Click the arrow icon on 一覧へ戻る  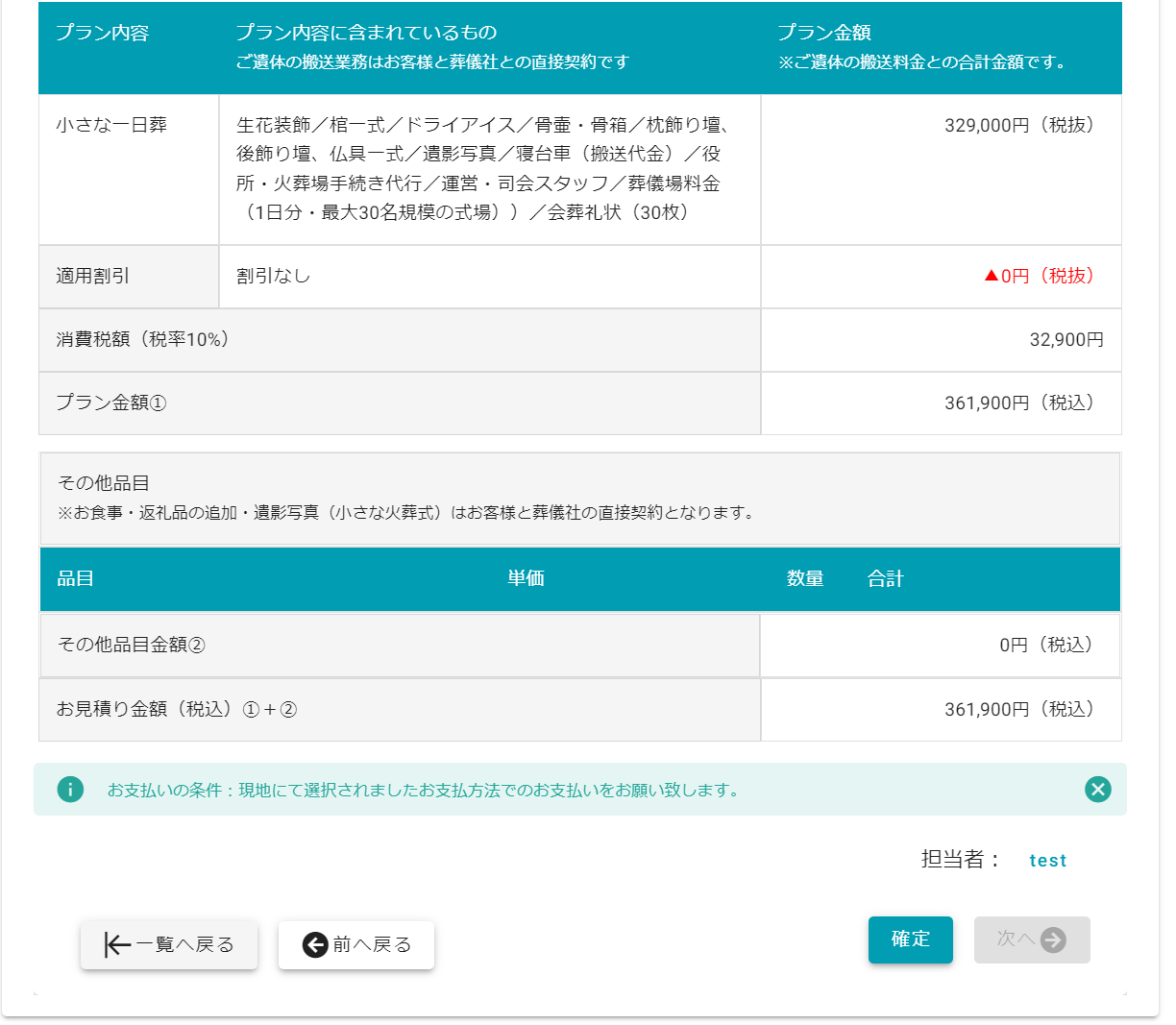pos(117,945)
